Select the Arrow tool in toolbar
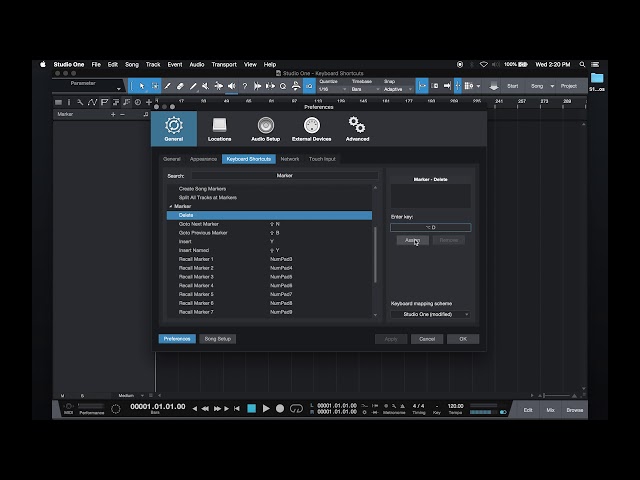 click(x=142, y=86)
